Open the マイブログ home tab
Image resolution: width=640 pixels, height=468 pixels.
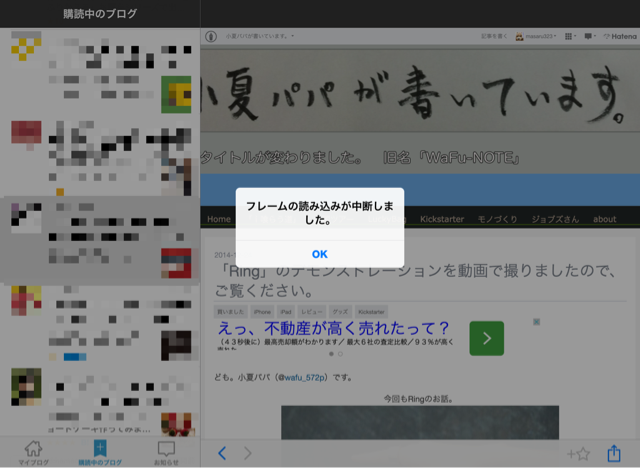pos(33,453)
